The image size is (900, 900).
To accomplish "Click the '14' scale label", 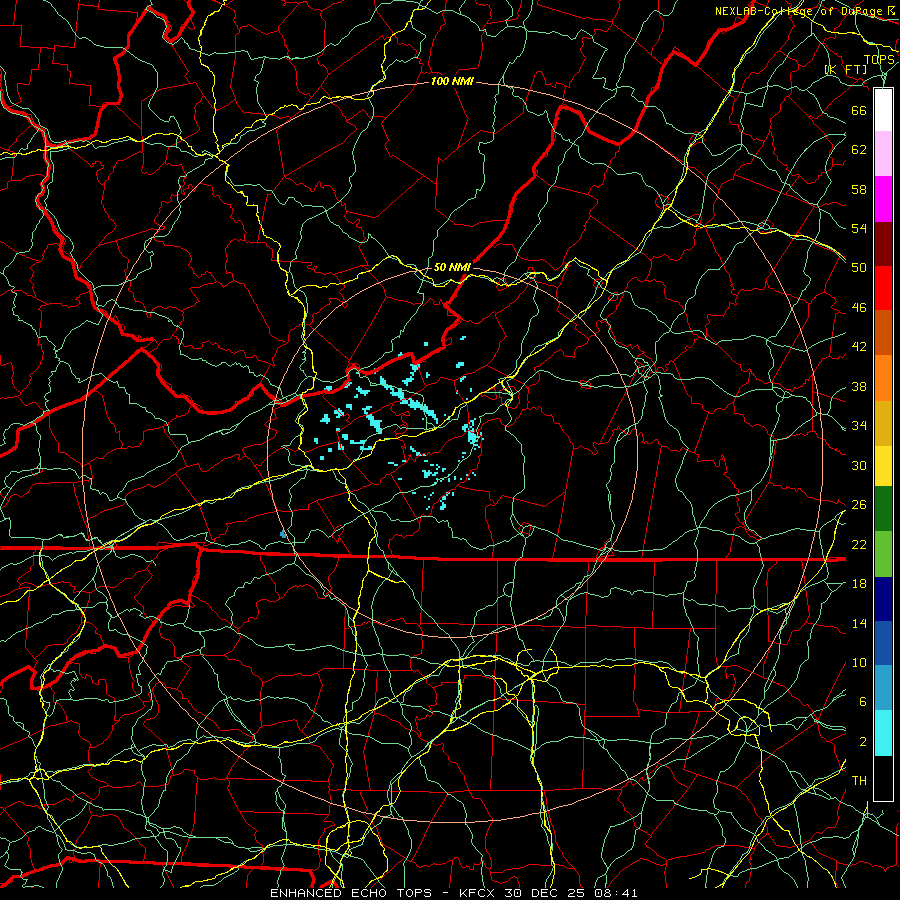I will pyautogui.click(x=859, y=623).
